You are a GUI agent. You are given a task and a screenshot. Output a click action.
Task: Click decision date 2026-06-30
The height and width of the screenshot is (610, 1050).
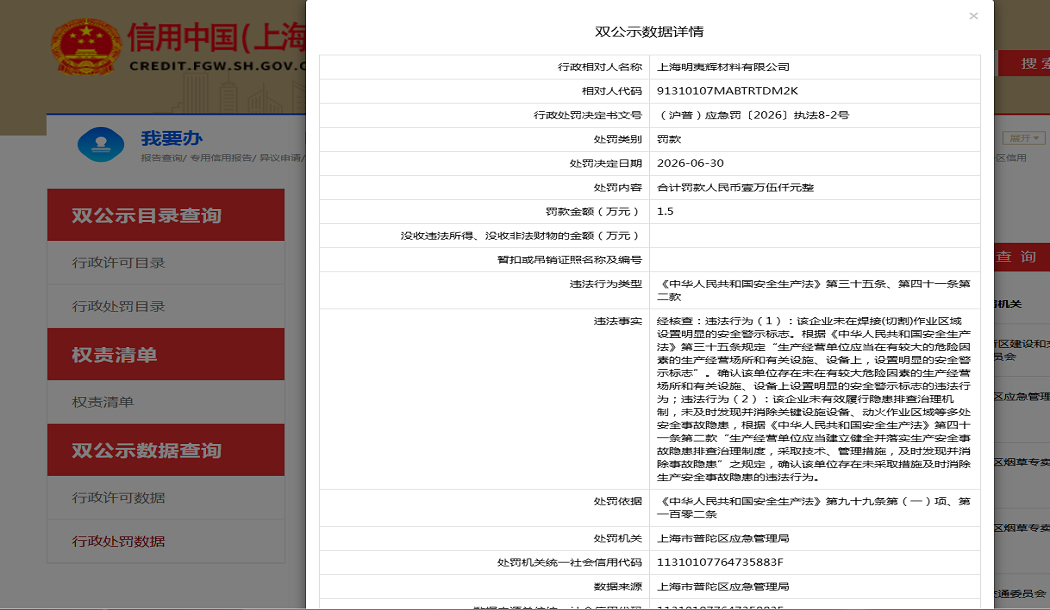690,163
